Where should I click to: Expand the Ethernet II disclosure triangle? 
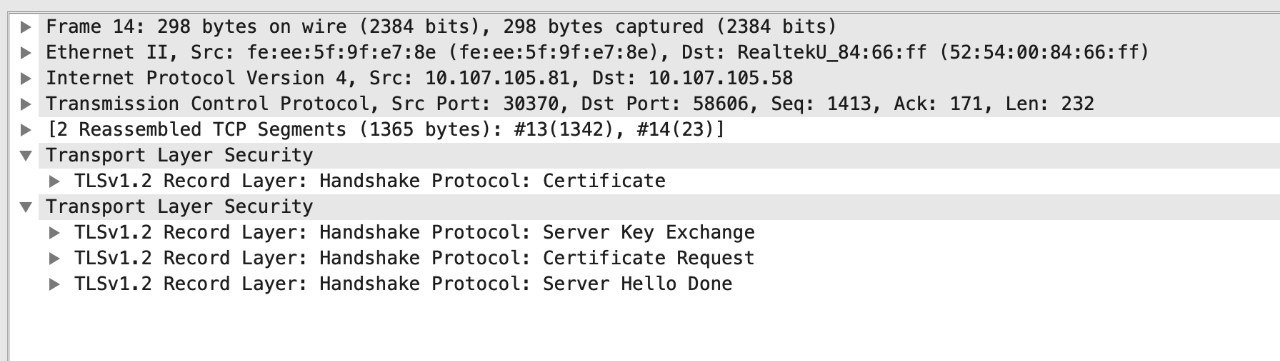coord(25,52)
